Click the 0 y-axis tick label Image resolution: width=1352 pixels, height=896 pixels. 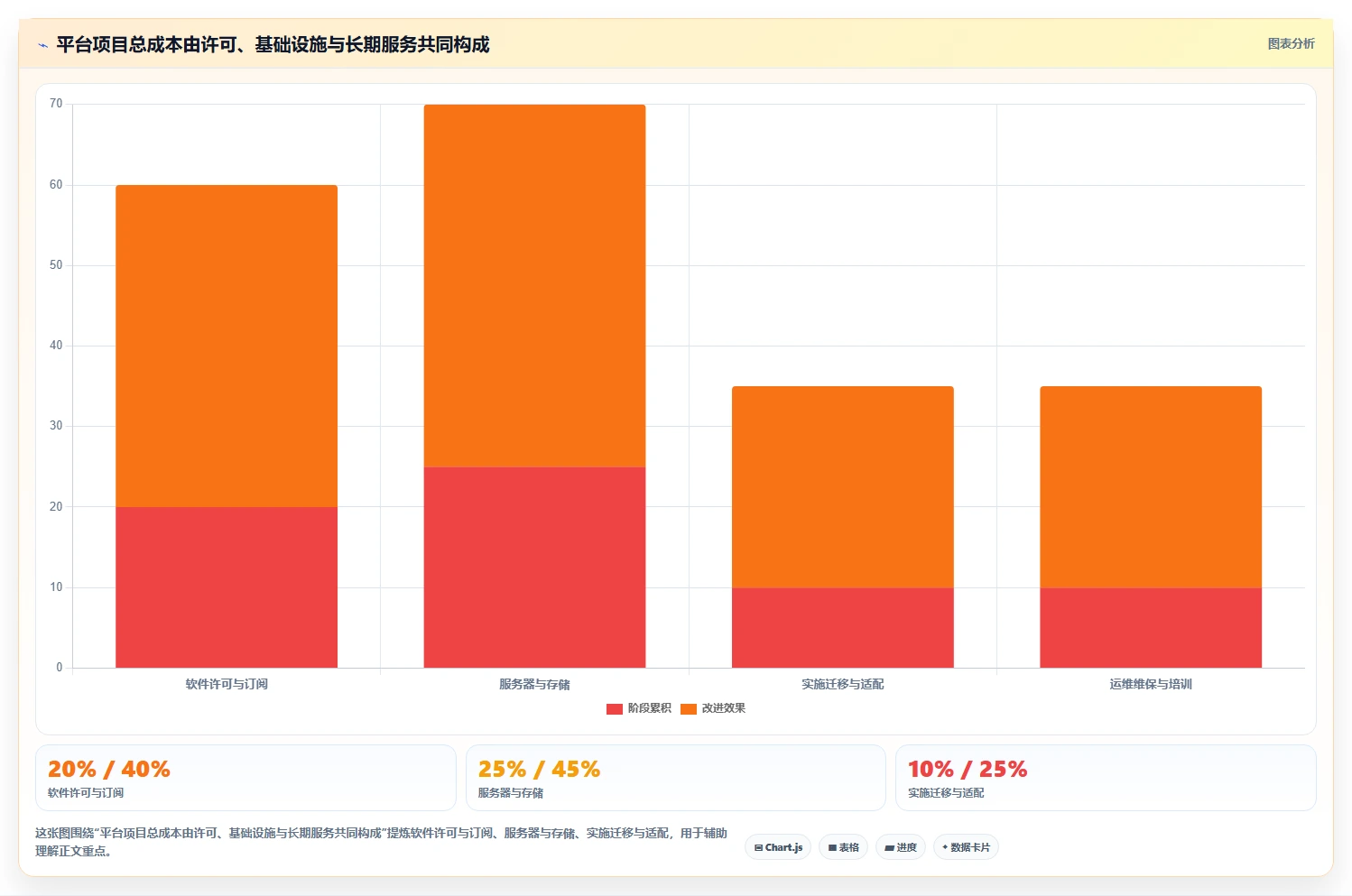[60, 668]
